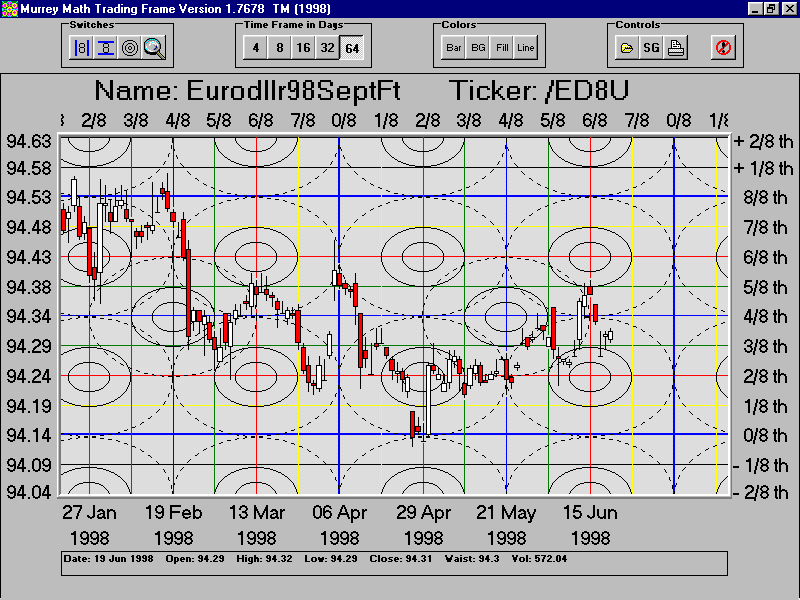
Task: Select the 64-day time frame
Action: point(352,47)
